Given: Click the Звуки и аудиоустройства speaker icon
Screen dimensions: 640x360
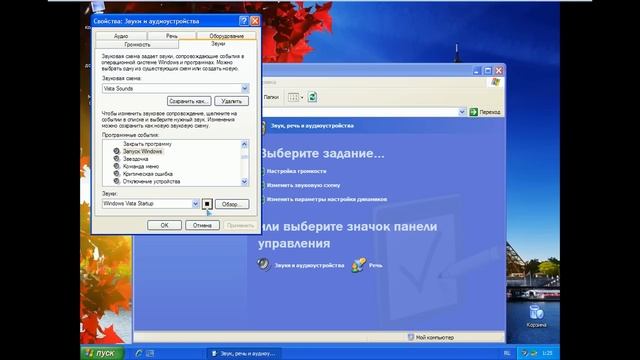Looking at the screenshot, I should [x=264, y=264].
